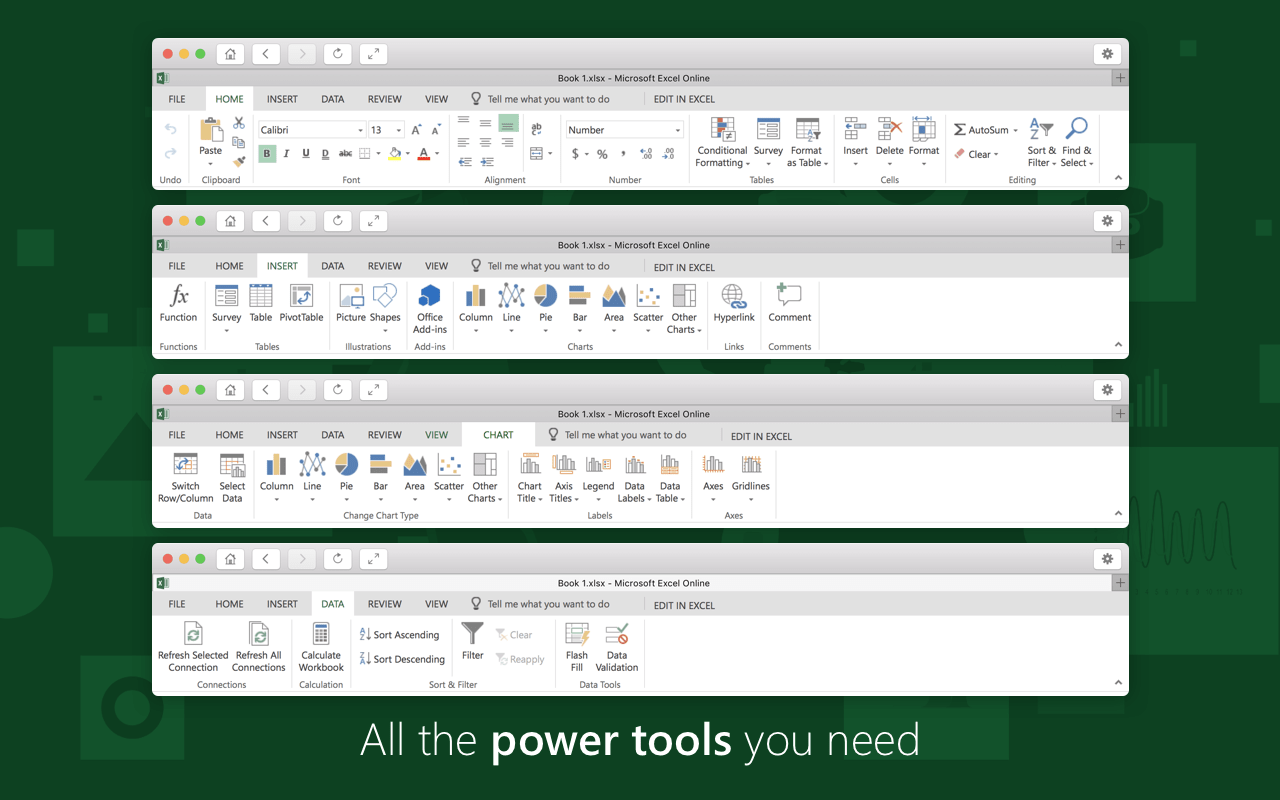The width and height of the screenshot is (1280, 800).
Task: Click the new tab plus in CHART window
Action: (x=1121, y=414)
